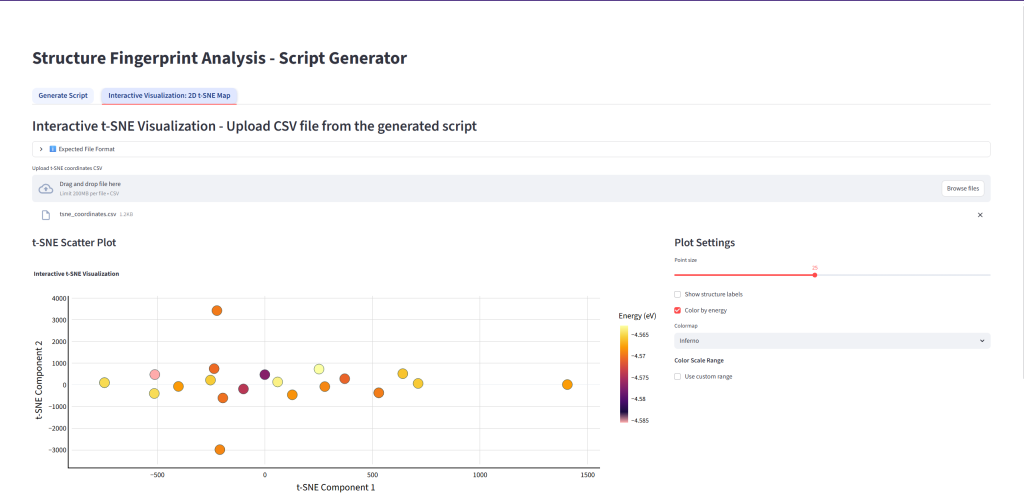The width and height of the screenshot is (1024, 498).
Task: Select the dark purple point at origin
Action: click(265, 375)
